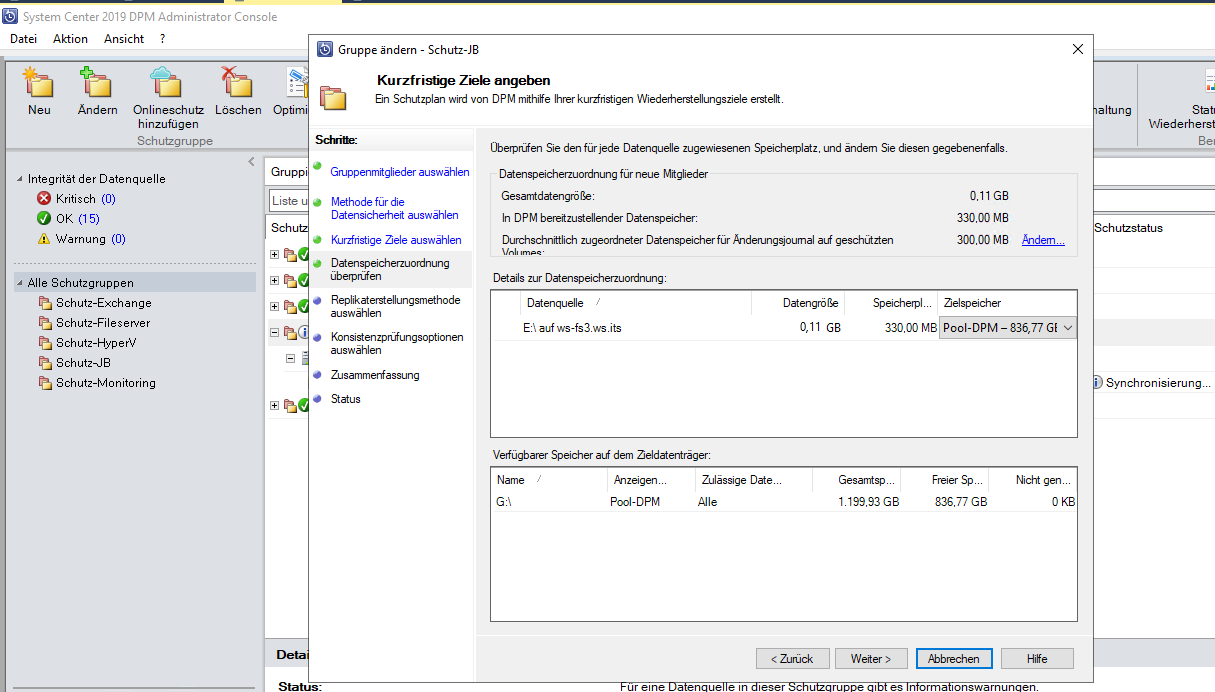Click wizard header folder icon
Image resolution: width=1215 pixels, height=692 pixels.
pos(333,96)
